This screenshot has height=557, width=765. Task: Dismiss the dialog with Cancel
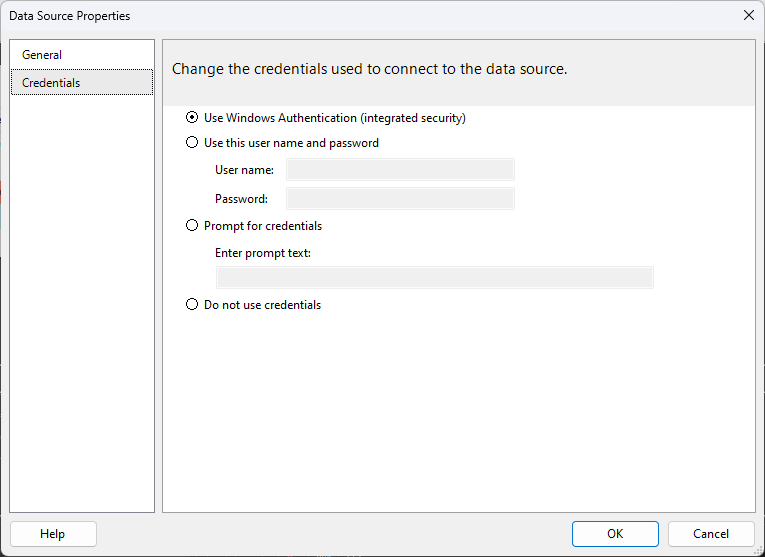[711, 534]
